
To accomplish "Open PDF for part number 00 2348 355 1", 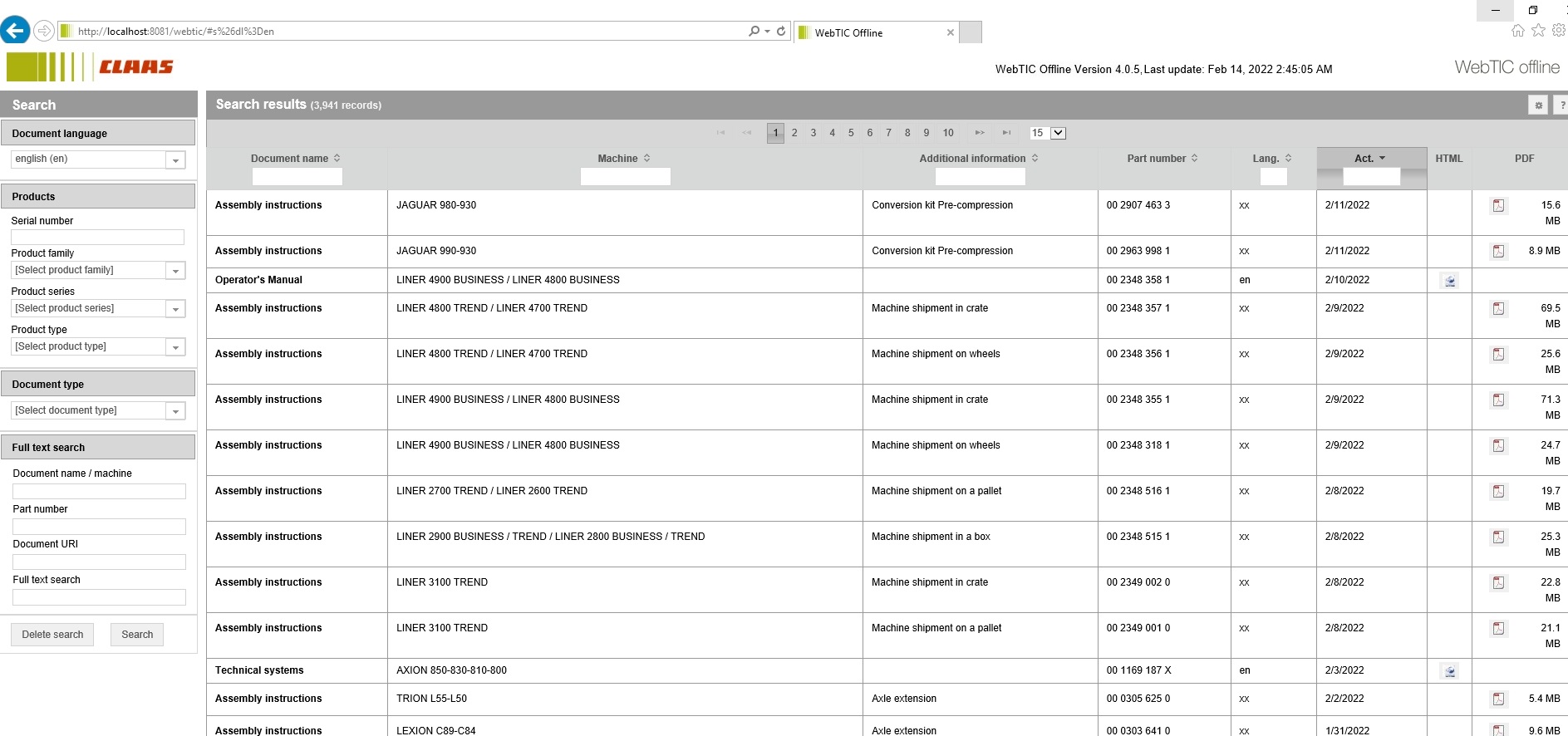I will point(1498,400).
